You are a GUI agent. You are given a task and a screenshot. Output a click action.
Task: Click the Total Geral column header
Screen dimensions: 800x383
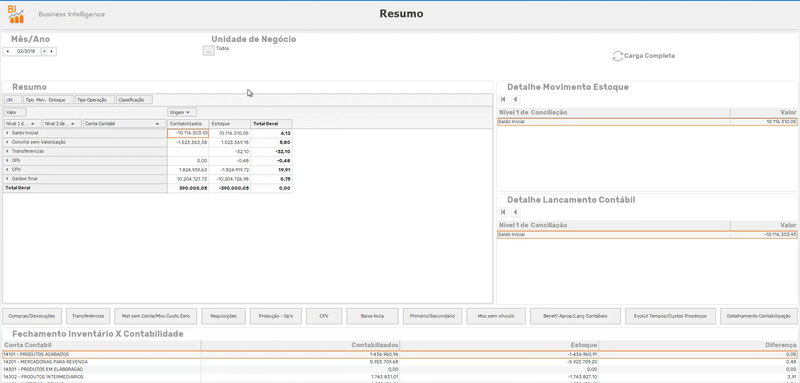pyautogui.click(x=271, y=123)
